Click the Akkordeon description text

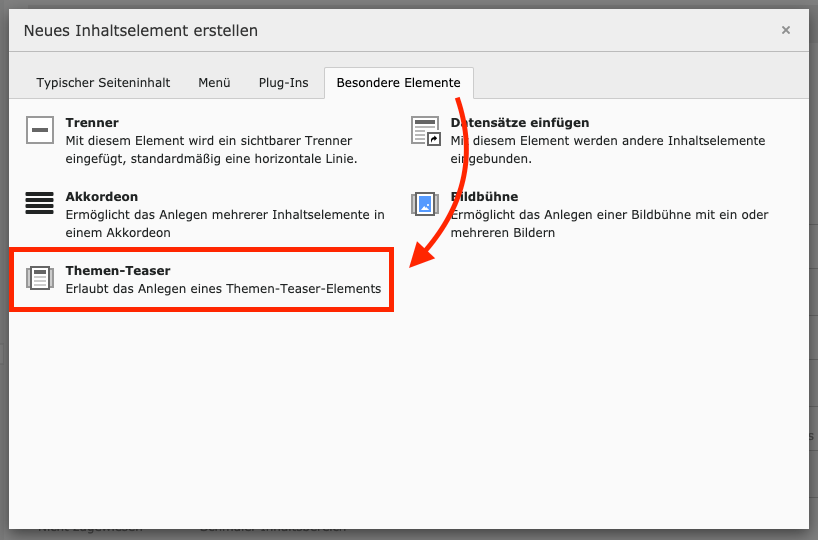pyautogui.click(x=224, y=223)
